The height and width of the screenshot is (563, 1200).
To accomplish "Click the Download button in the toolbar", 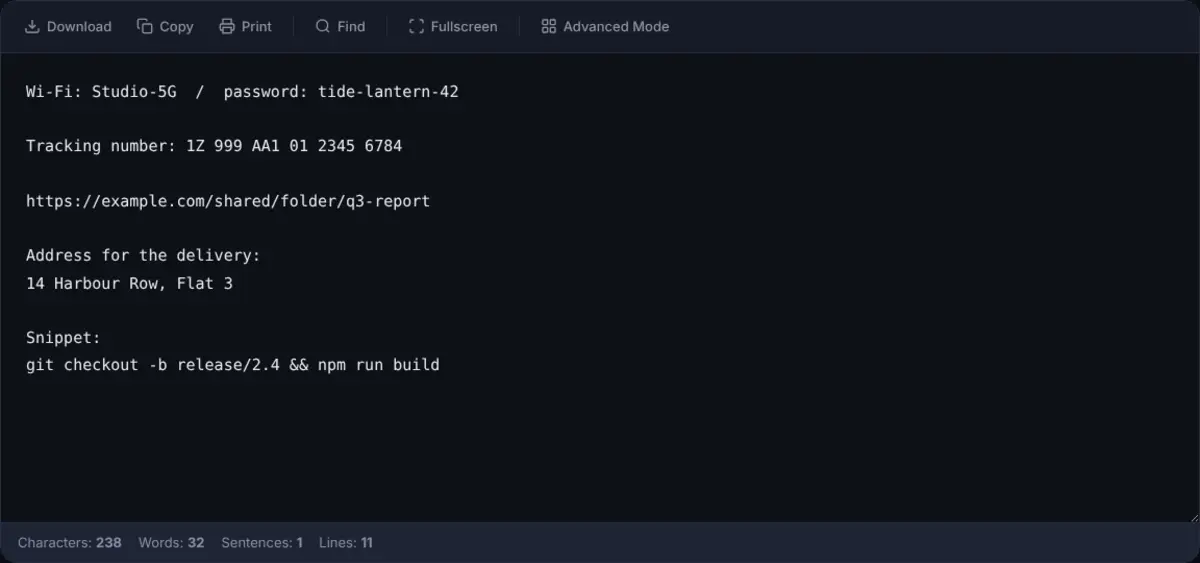I will pyautogui.click(x=68, y=27).
